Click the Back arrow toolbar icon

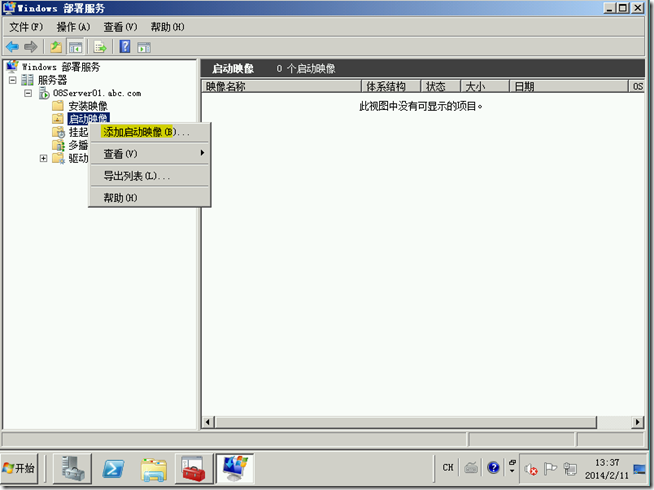13,47
